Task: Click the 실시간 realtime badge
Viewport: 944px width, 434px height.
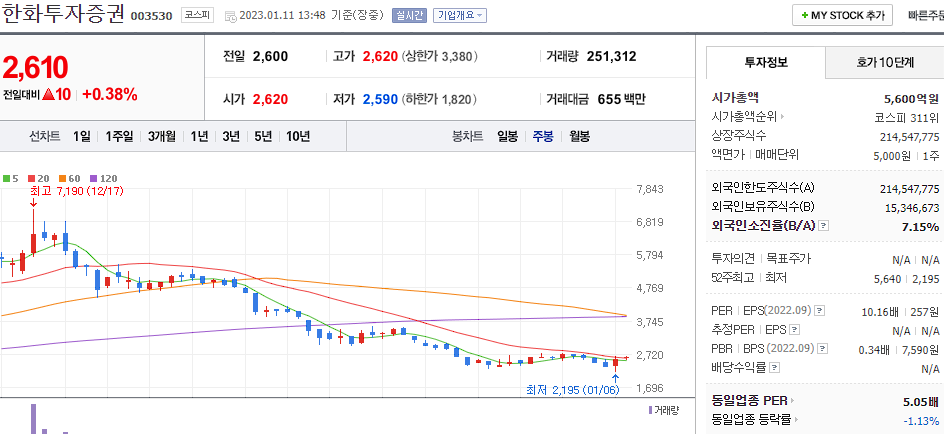Action: (409, 16)
